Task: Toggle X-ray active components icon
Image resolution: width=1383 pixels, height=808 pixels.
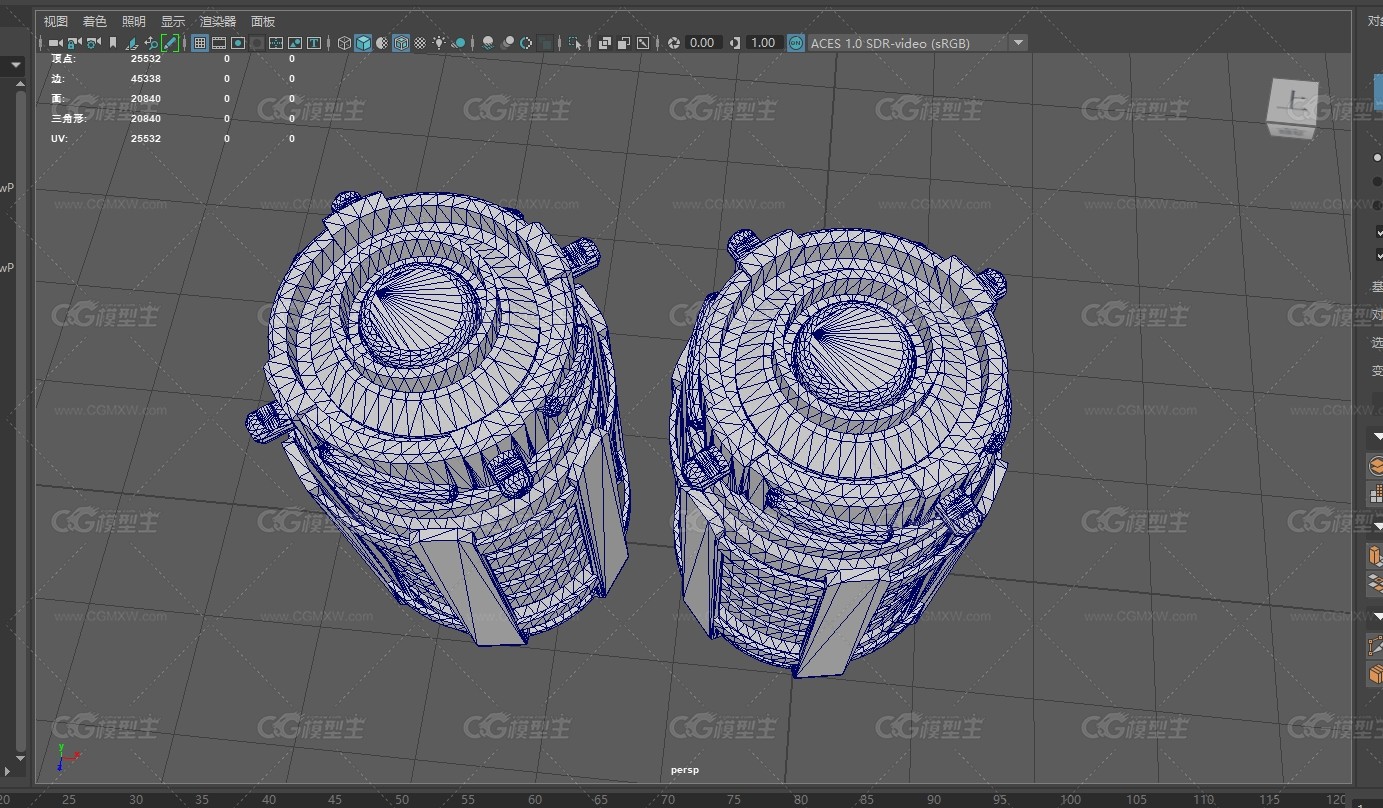Action: point(623,43)
